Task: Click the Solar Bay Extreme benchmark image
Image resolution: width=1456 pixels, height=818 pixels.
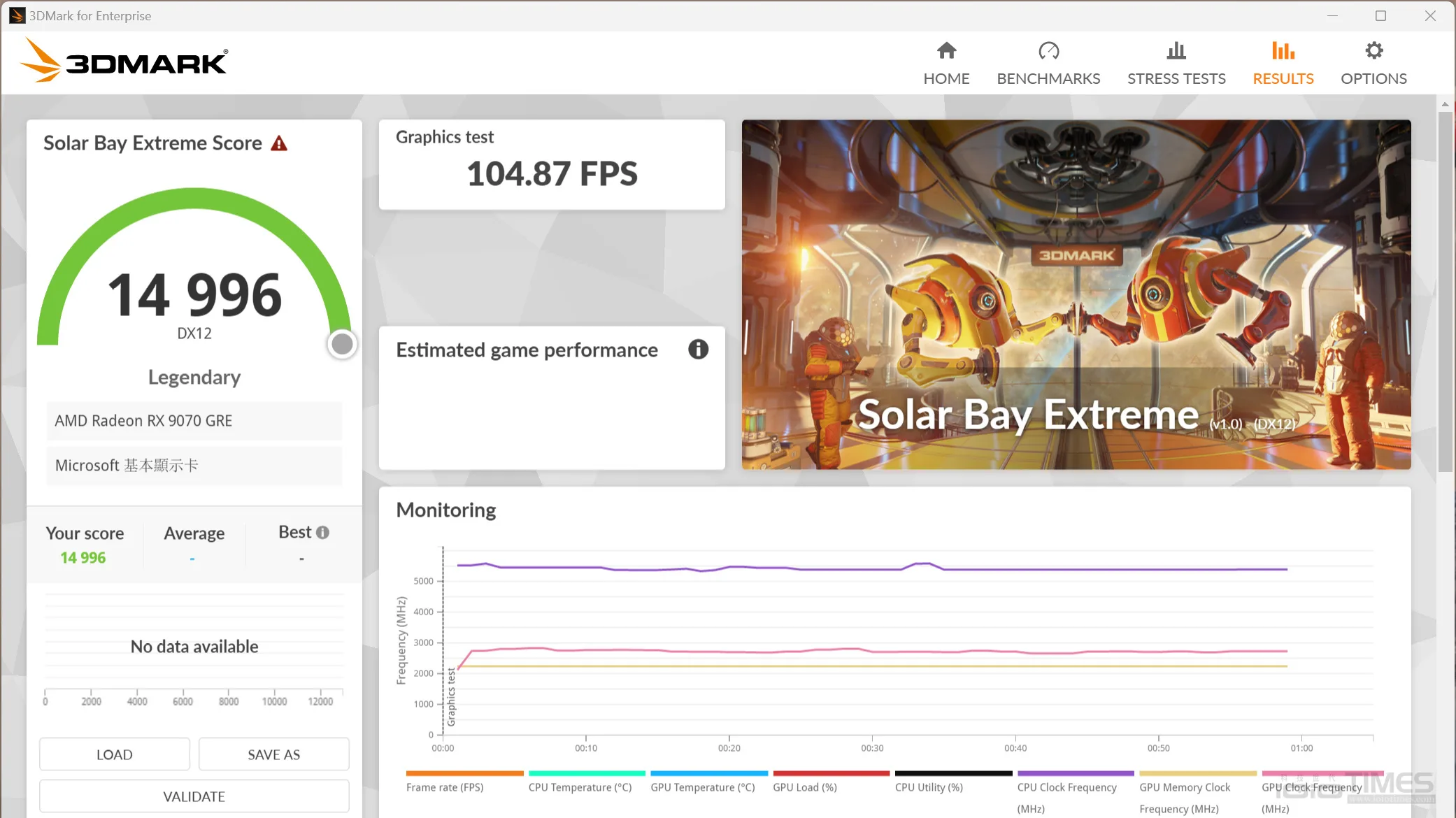Action: click(1076, 294)
